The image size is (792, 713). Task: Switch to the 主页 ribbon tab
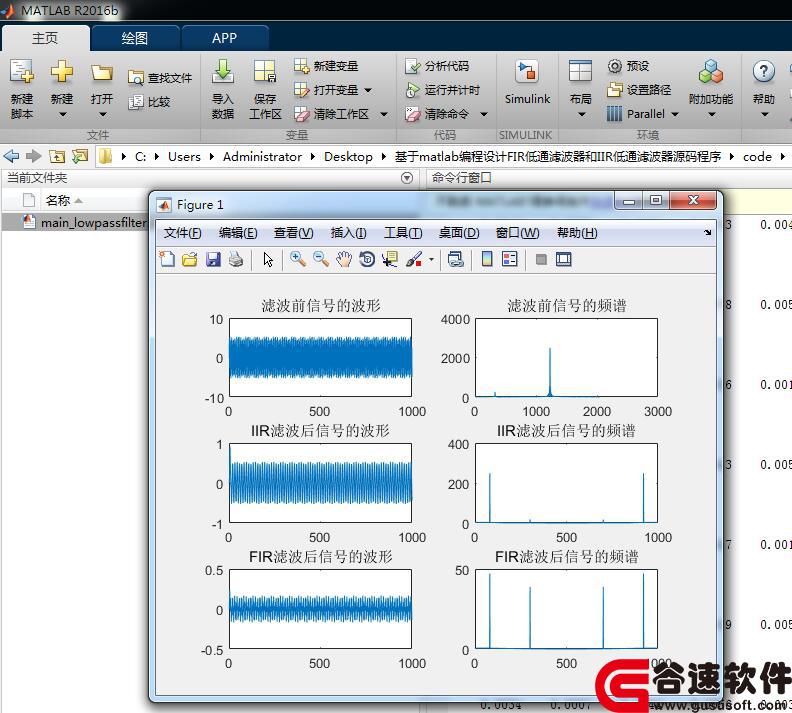45,38
